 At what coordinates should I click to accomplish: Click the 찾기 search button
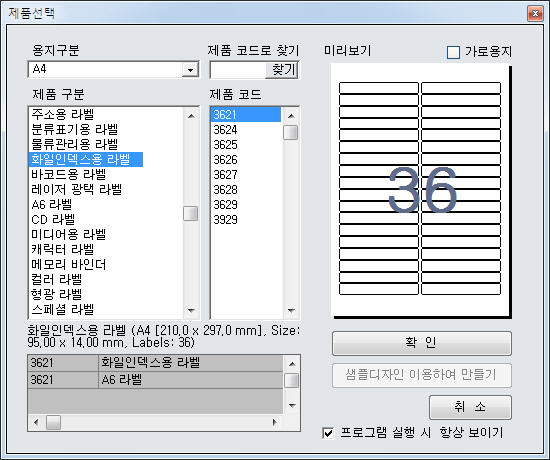pos(282,70)
